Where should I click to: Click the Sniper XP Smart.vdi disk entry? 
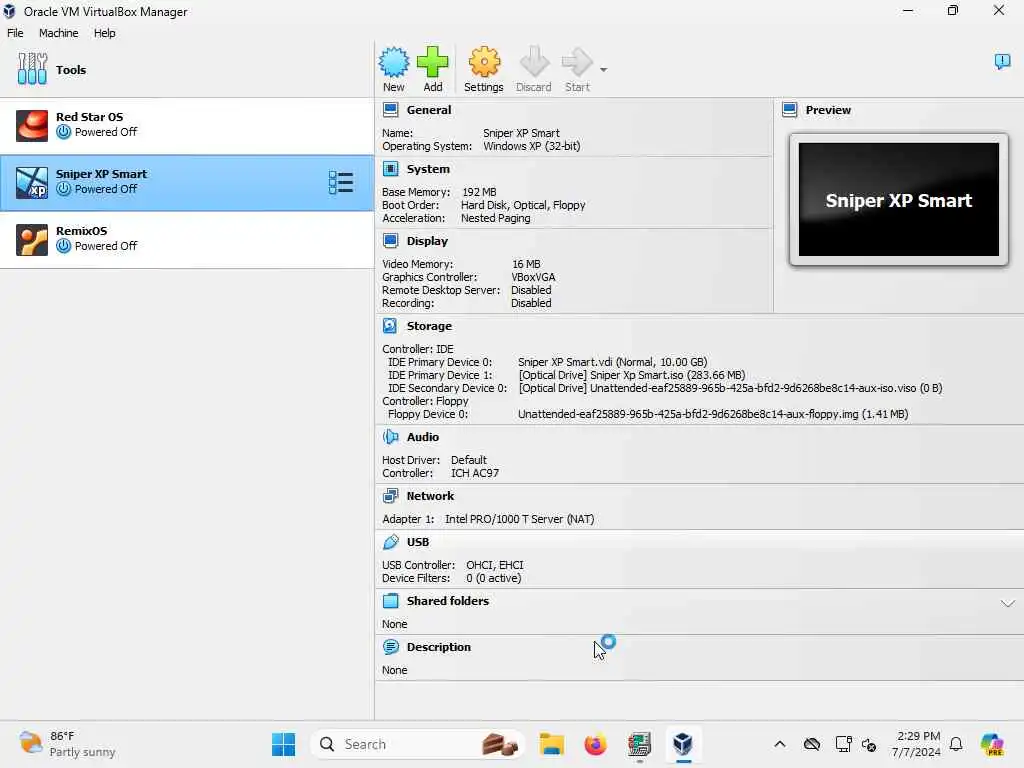pyautogui.click(x=613, y=362)
